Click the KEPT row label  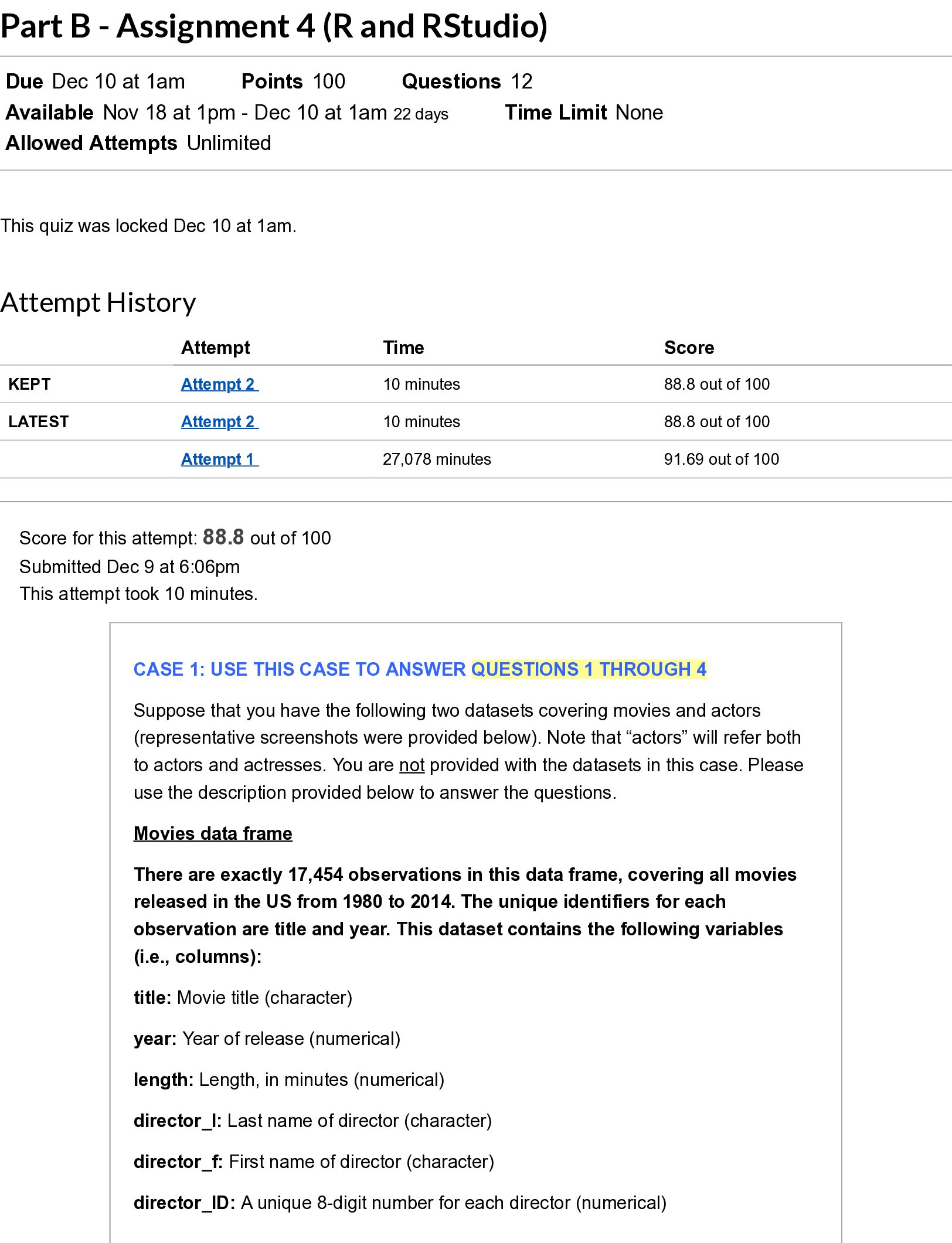coord(29,384)
